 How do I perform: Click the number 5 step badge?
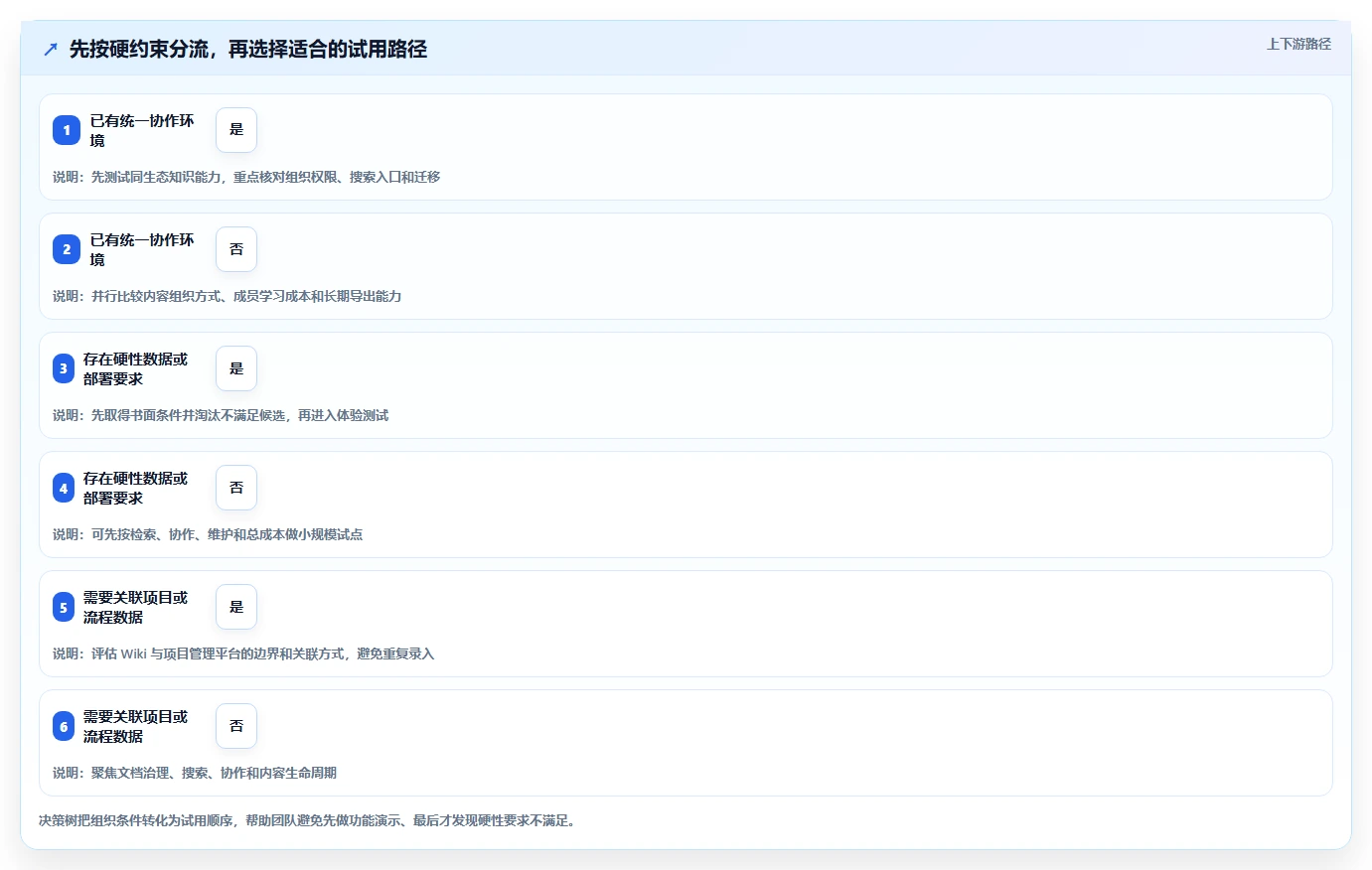(64, 607)
